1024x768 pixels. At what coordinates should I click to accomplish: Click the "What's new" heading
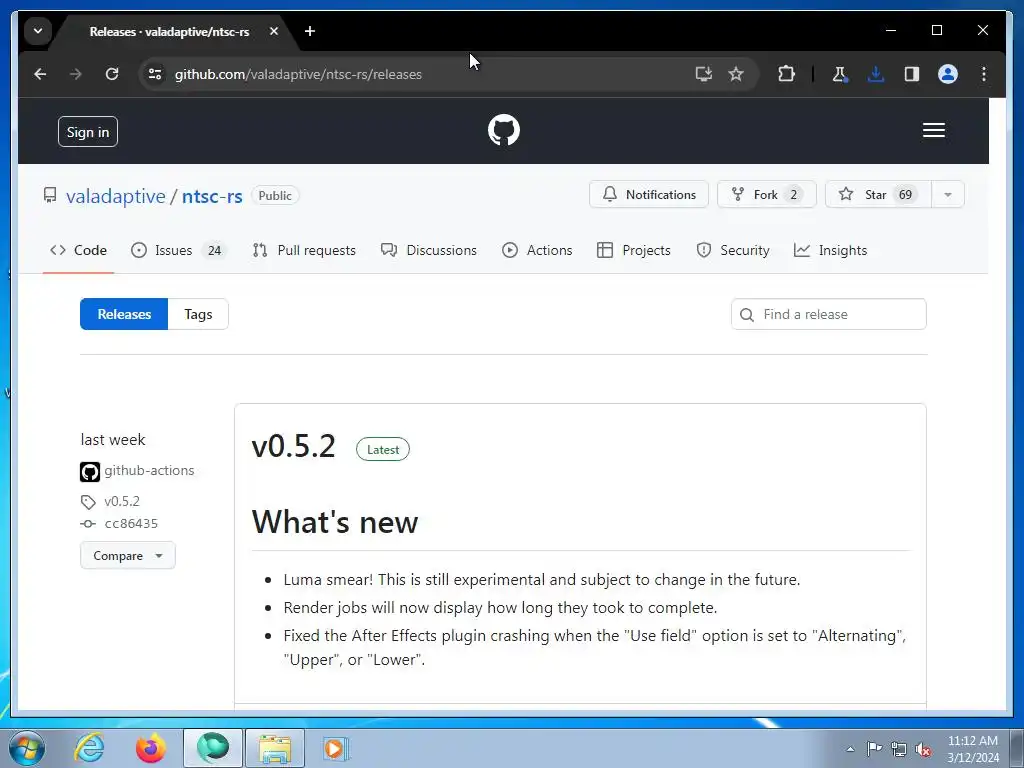[x=335, y=522]
